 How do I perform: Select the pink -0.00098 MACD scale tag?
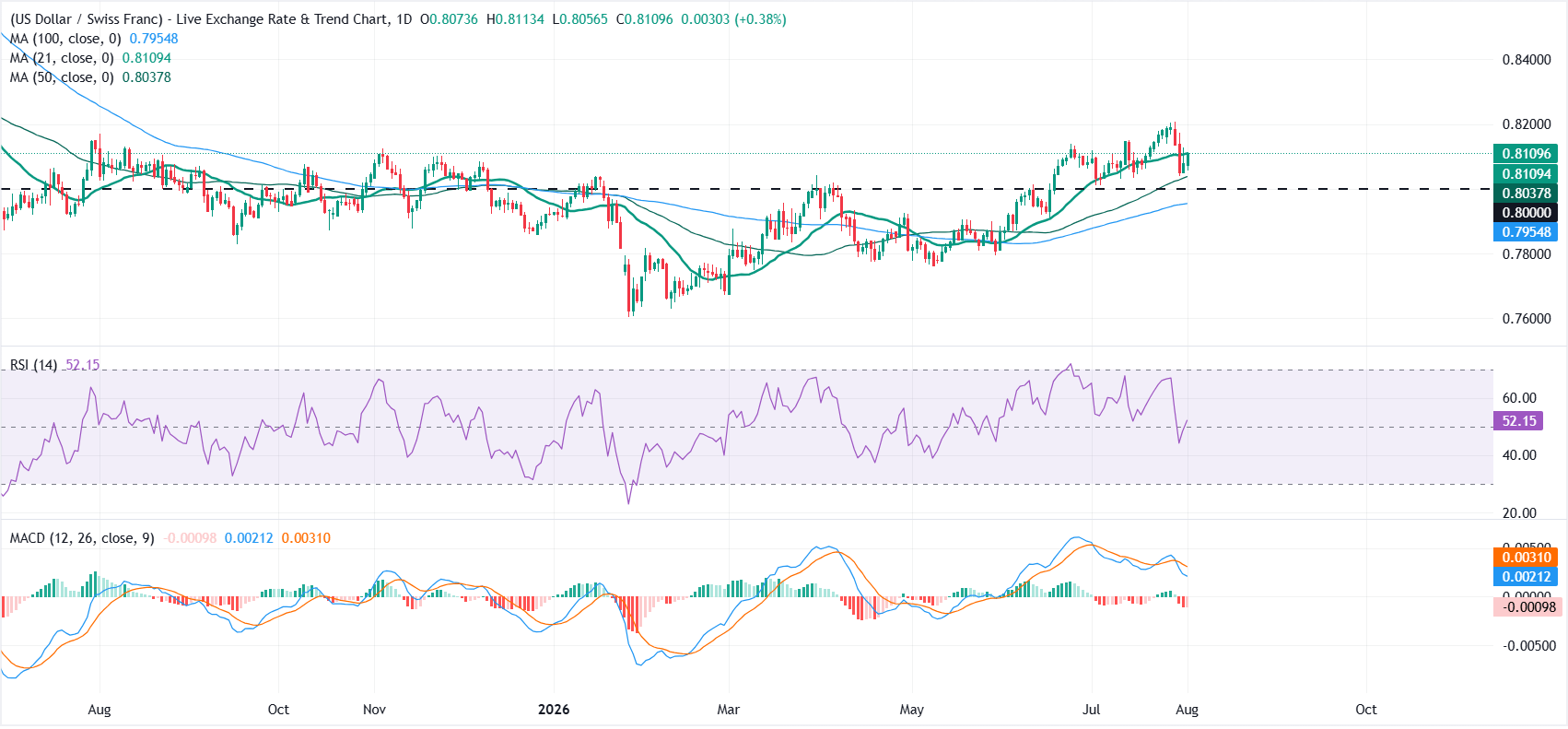tap(1526, 606)
